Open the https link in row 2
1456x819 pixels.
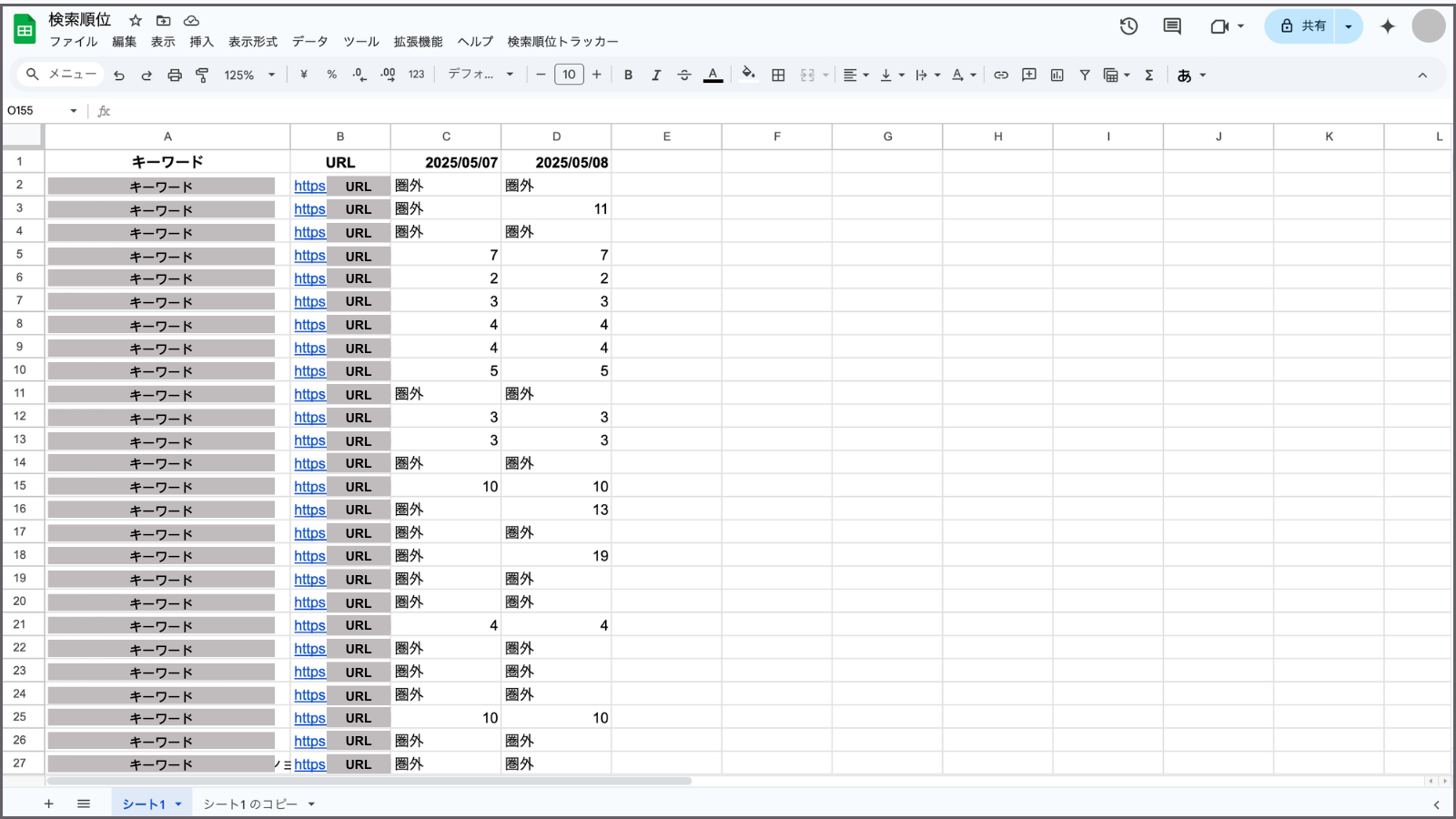(309, 186)
